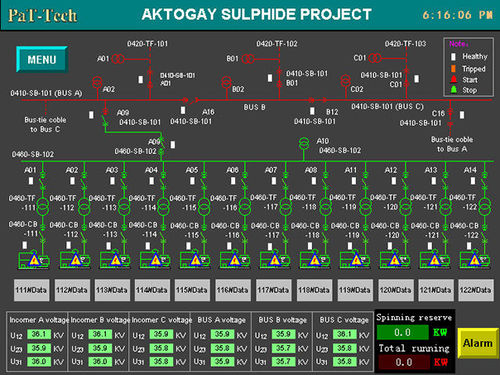Select the B01 transformer symbol
The image size is (500, 375).
point(248,59)
